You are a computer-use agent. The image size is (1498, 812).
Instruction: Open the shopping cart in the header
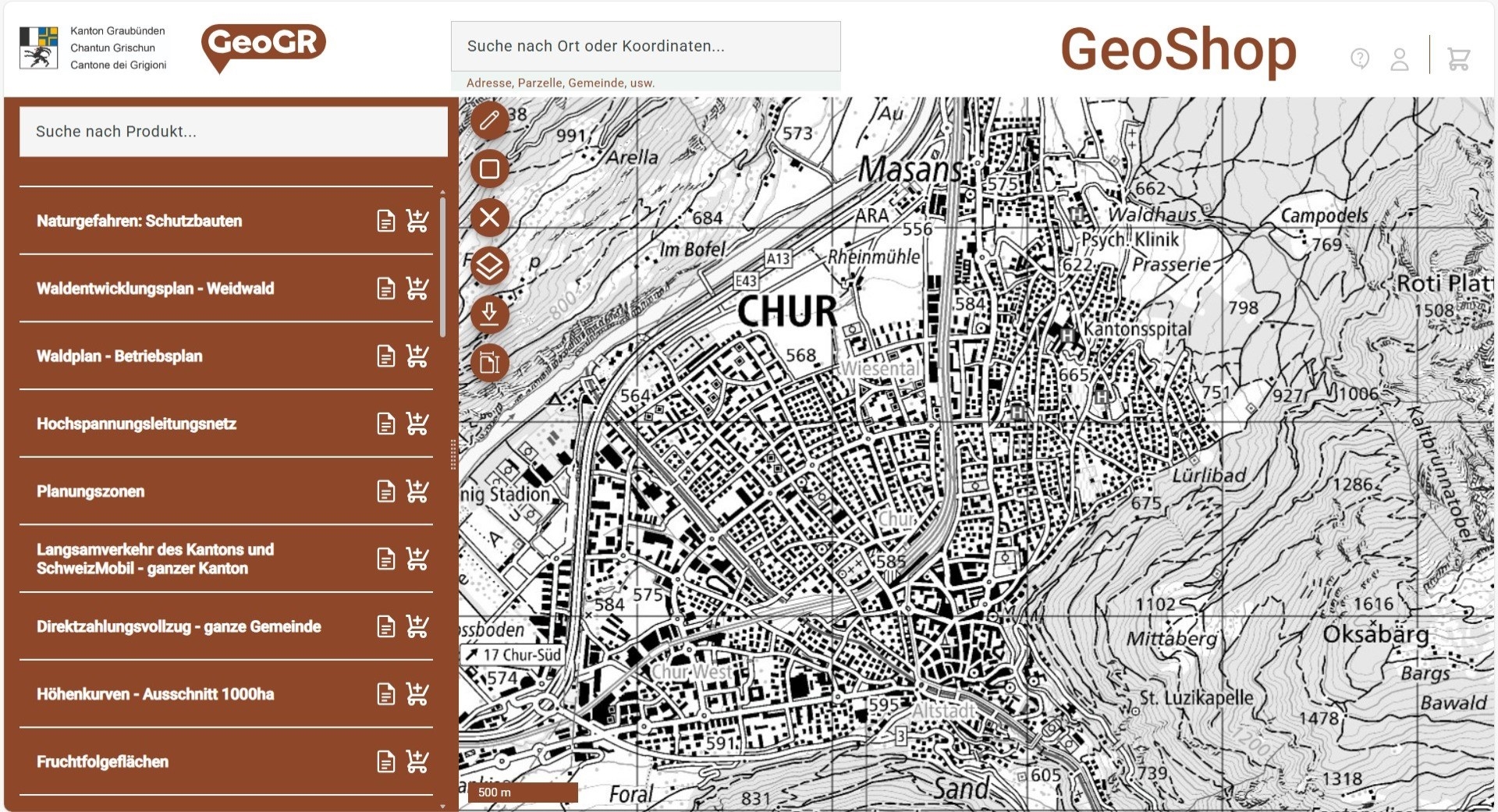coord(1460,57)
